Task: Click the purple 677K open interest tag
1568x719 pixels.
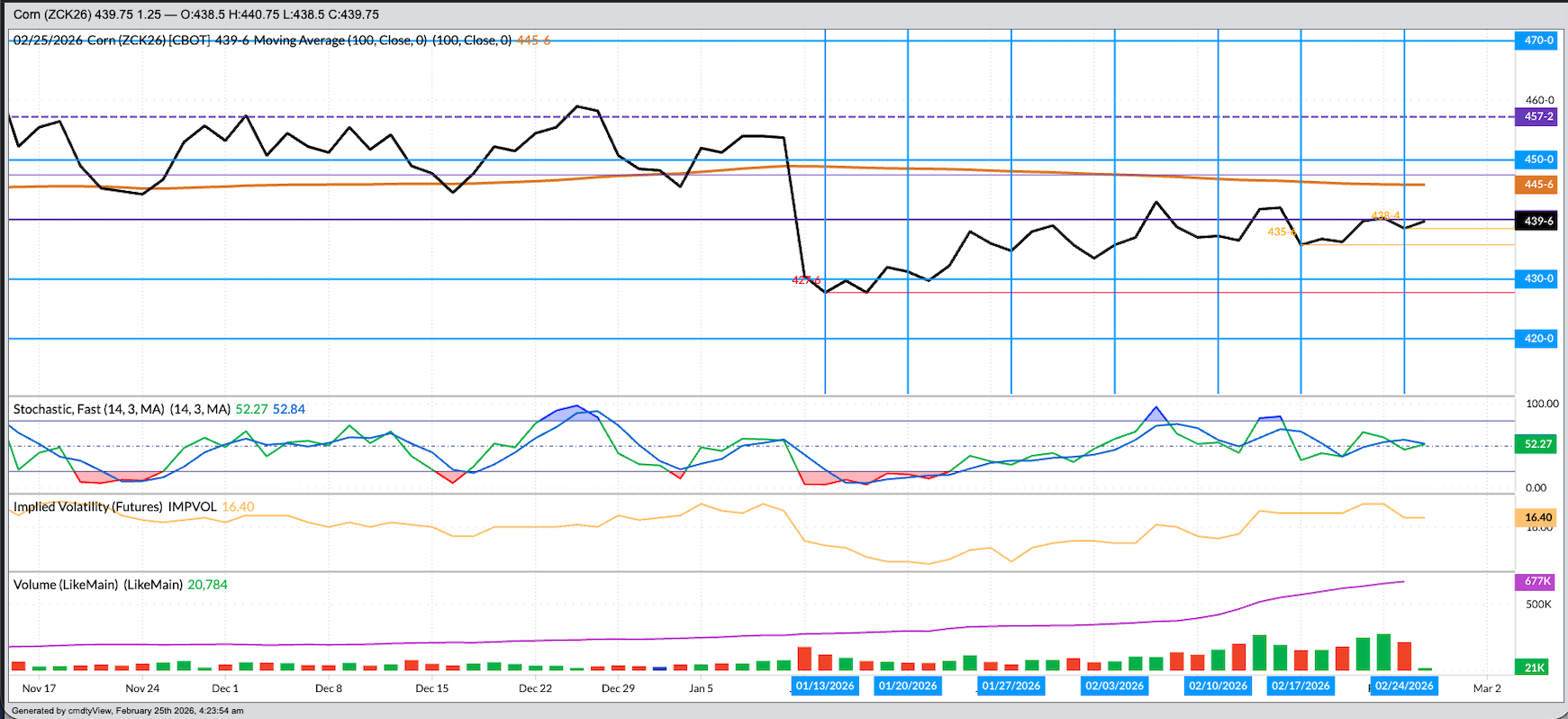Action: pyautogui.click(x=1536, y=581)
